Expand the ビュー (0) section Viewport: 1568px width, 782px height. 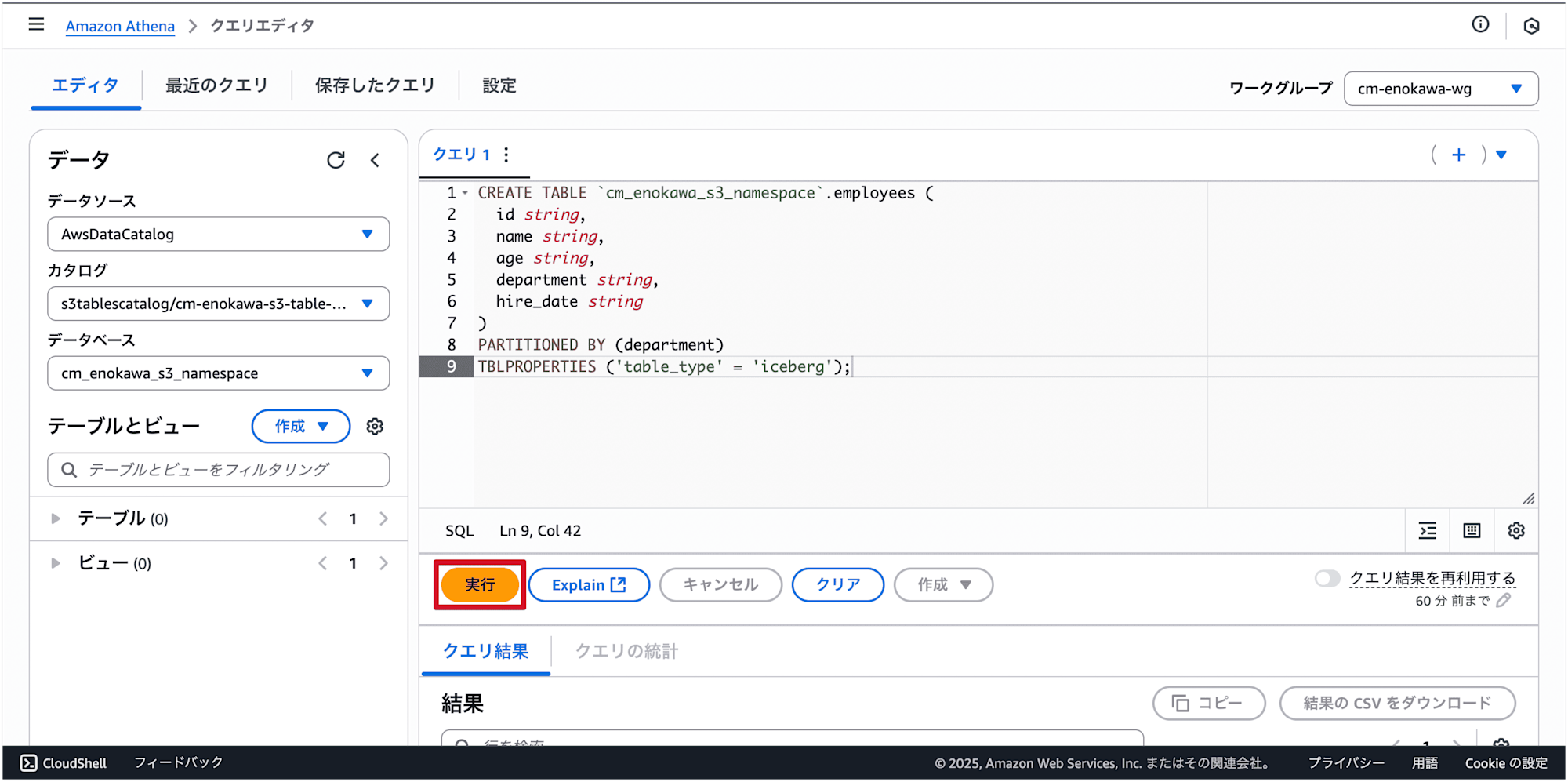56,563
